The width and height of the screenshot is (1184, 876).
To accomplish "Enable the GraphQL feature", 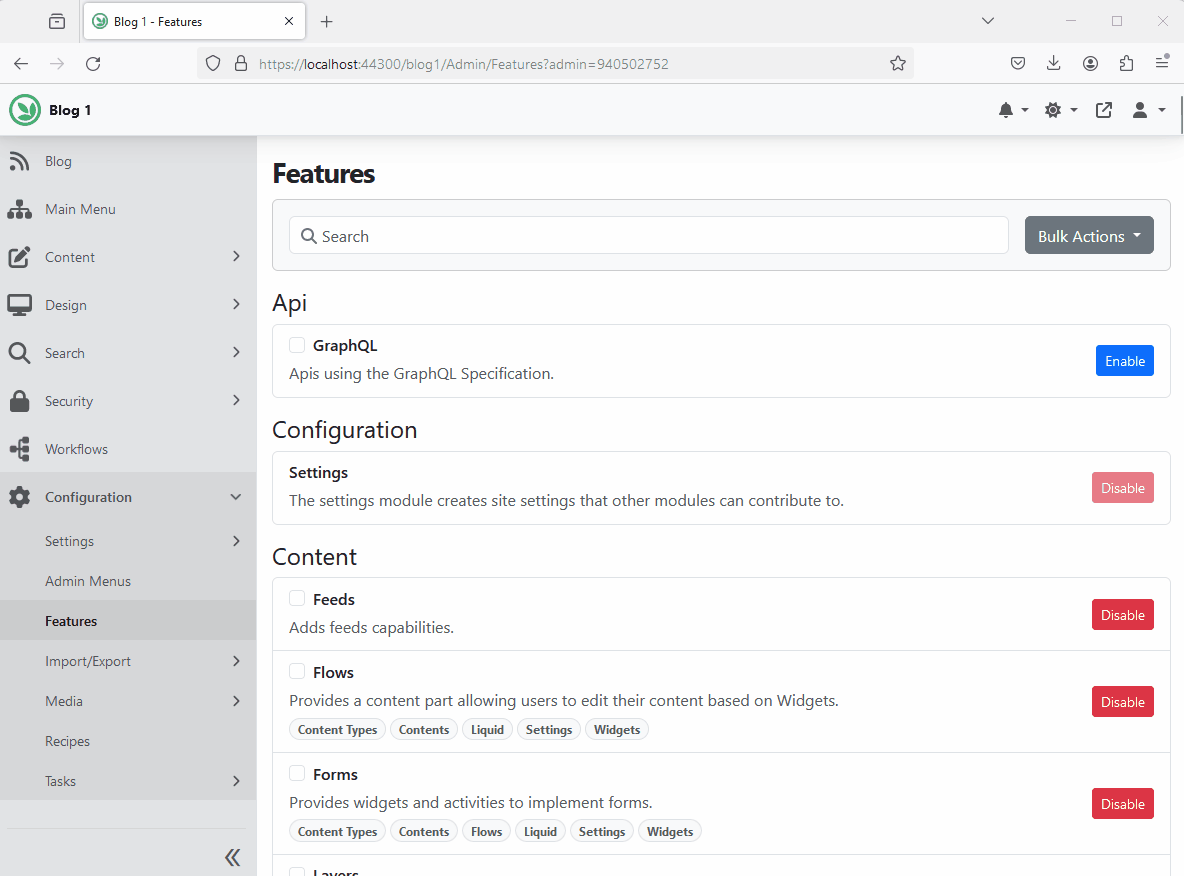I will [1124, 361].
